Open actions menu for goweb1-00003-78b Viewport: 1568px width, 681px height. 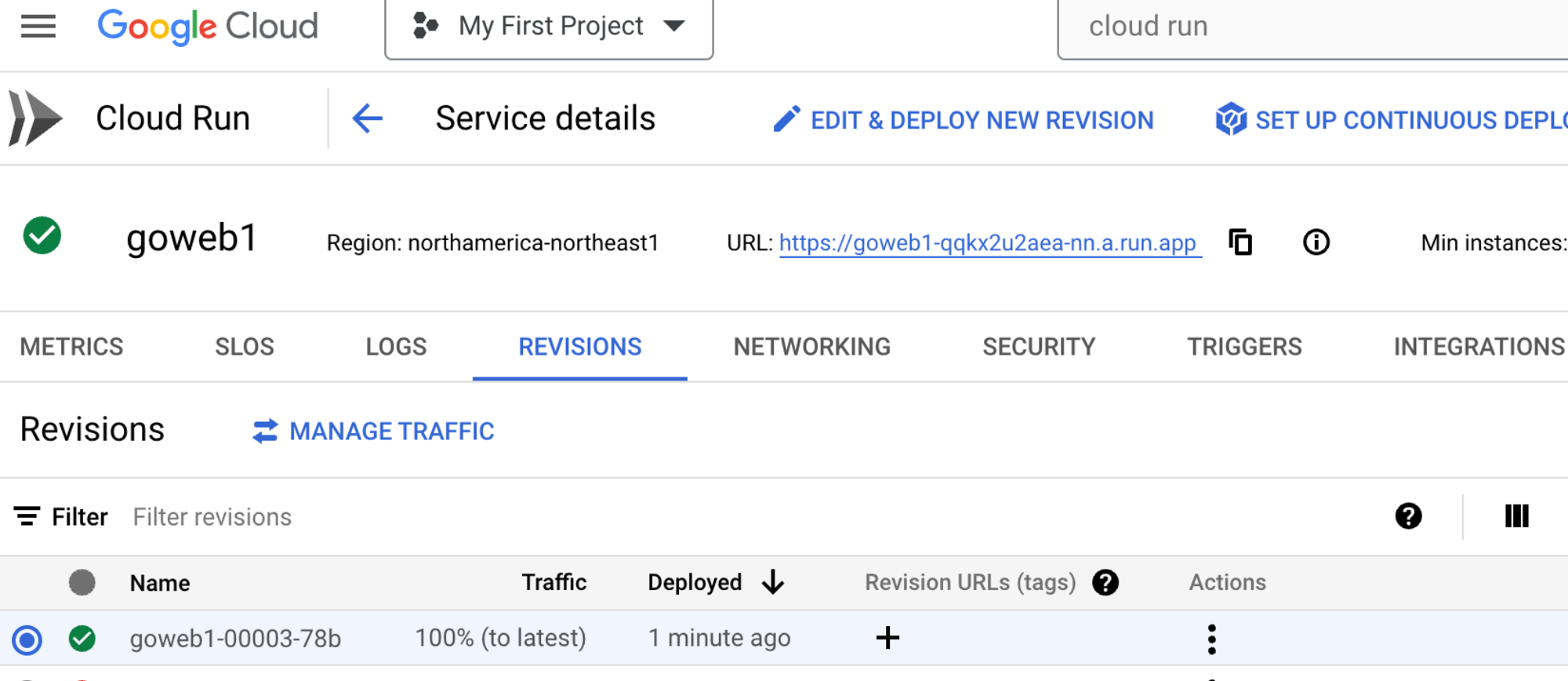click(x=1212, y=639)
